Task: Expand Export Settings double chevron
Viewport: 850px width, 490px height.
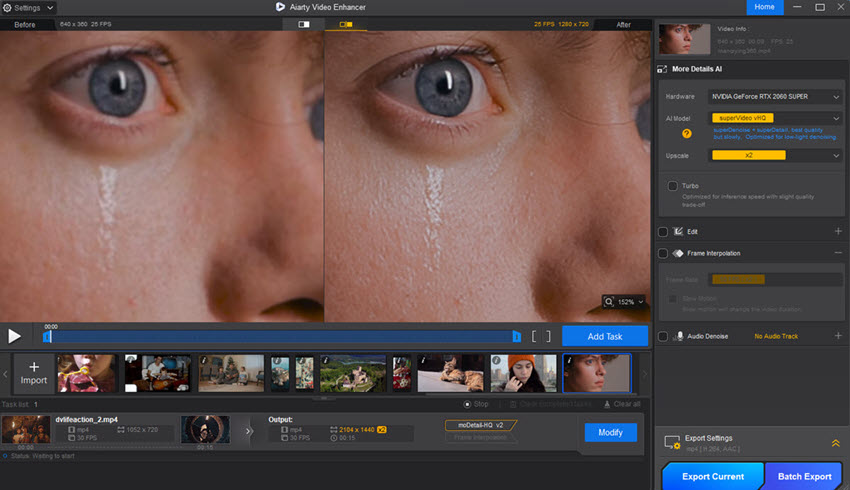Action: (x=835, y=443)
